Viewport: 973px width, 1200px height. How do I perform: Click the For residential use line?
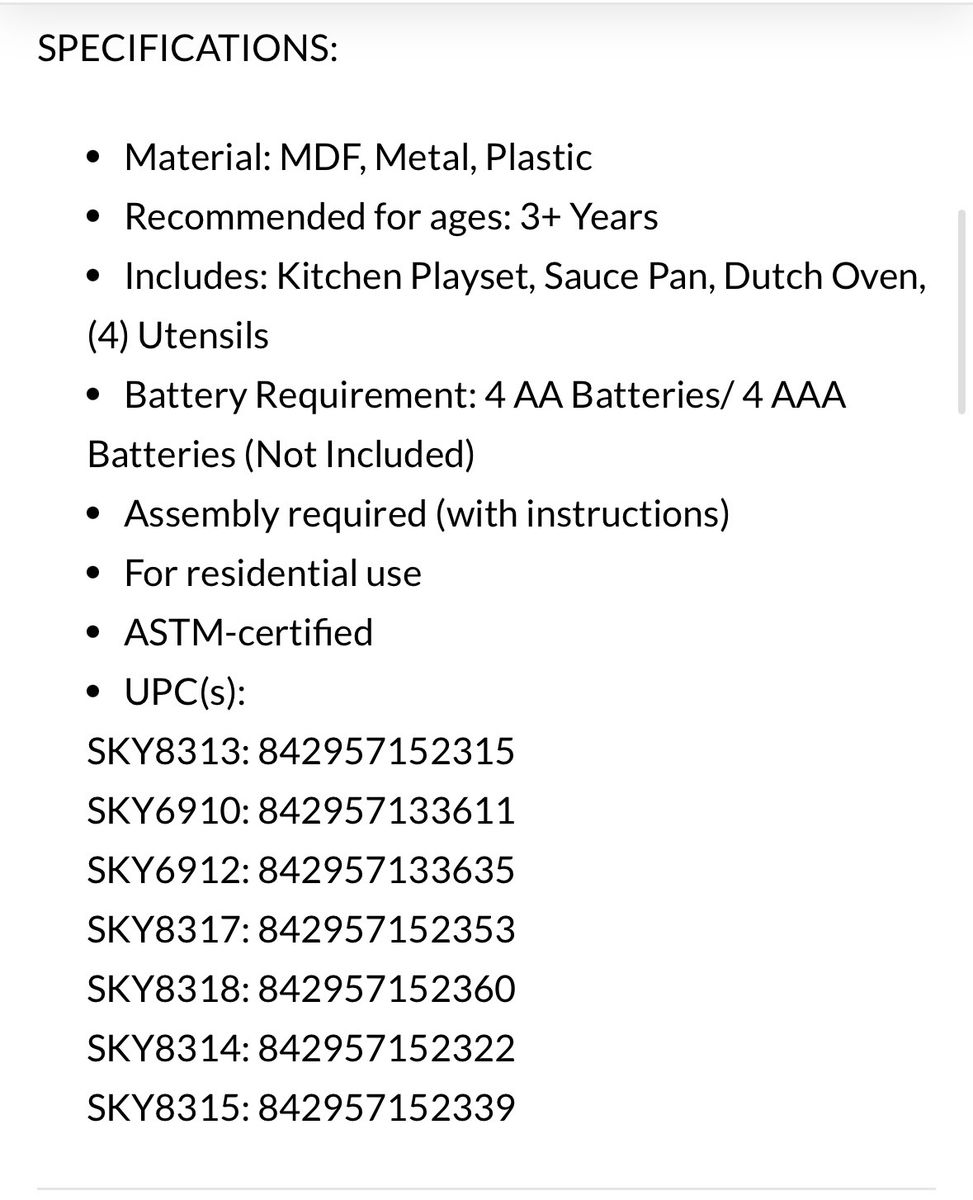tap(272, 573)
